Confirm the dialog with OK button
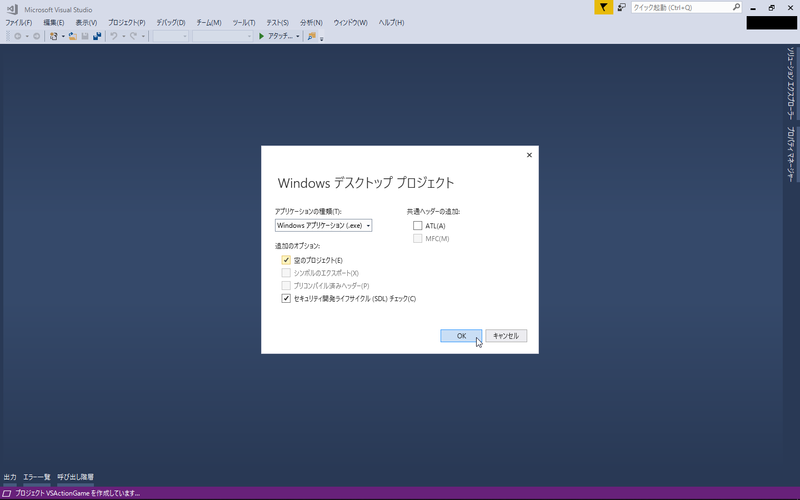The height and width of the screenshot is (500, 800). click(461, 336)
